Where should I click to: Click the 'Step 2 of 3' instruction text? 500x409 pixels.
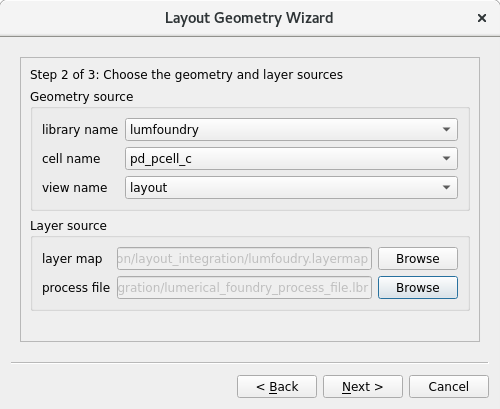tap(186, 75)
